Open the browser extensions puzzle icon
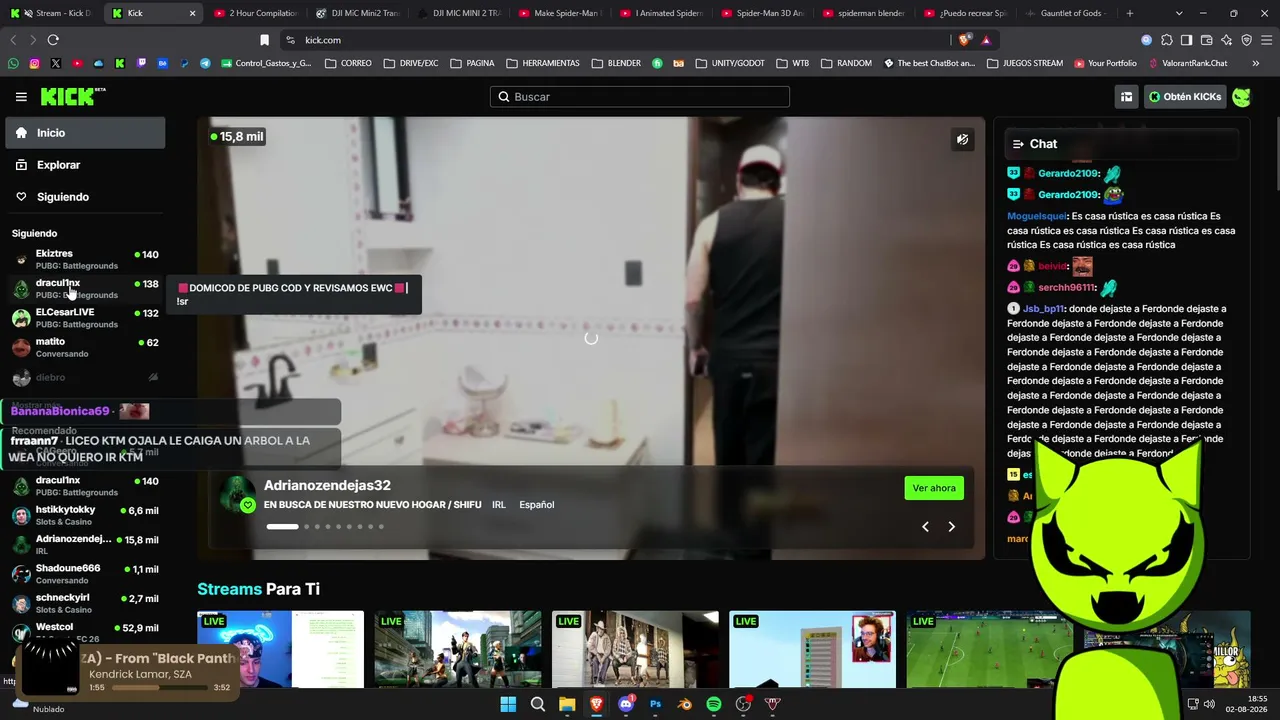1280x720 pixels. coord(1166,40)
